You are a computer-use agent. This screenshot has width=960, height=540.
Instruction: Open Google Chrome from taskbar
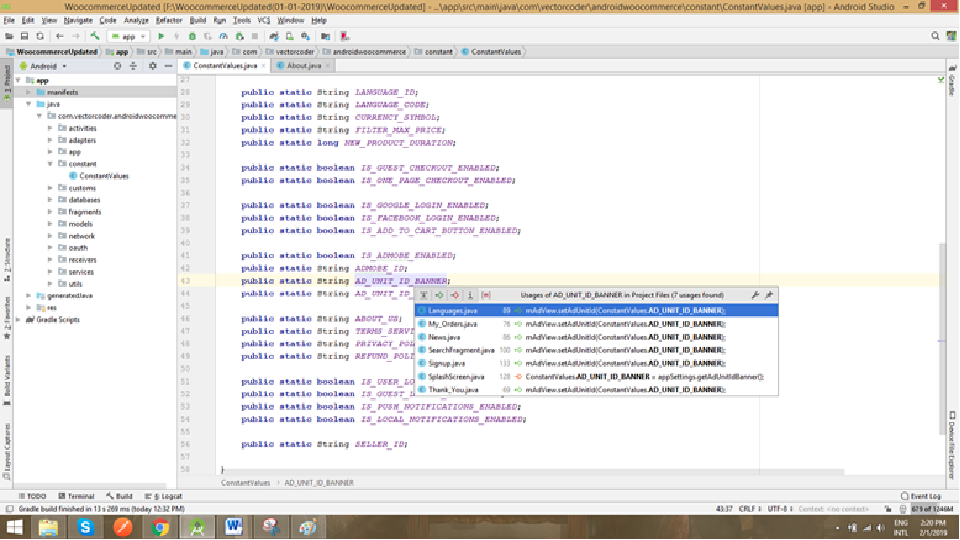(160, 527)
